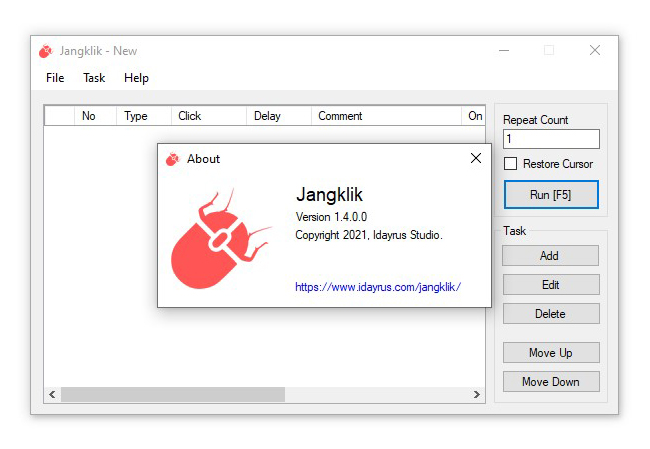Viewport: 650px width, 449px height.
Task: Sort by the No column header
Action: tap(95, 116)
